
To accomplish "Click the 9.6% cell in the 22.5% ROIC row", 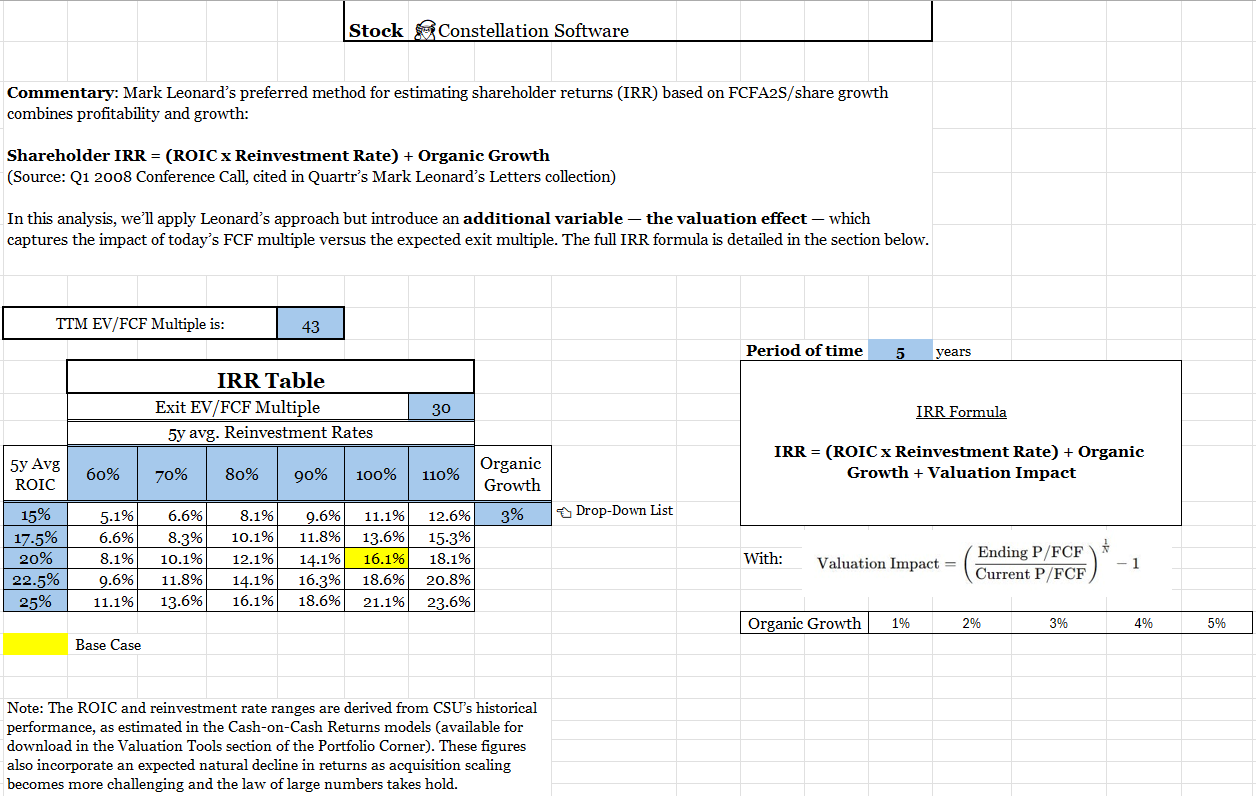I will tap(103, 579).
